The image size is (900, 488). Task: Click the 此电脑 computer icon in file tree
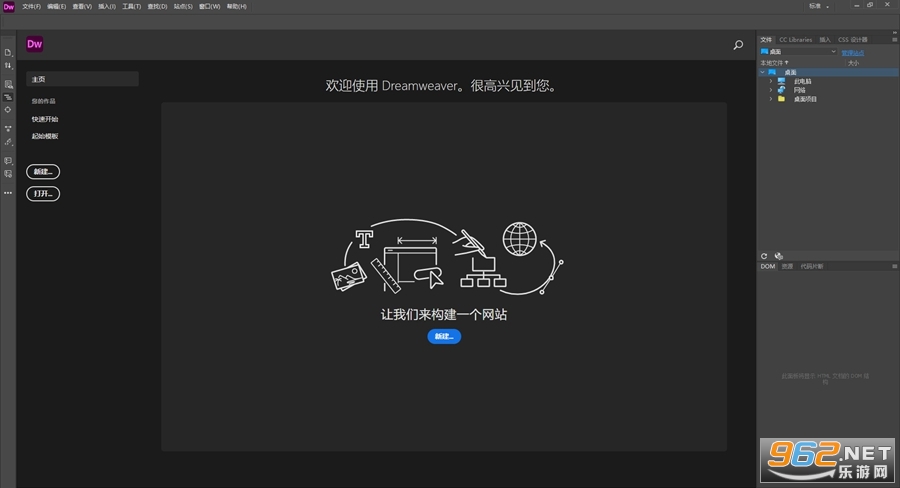781,82
